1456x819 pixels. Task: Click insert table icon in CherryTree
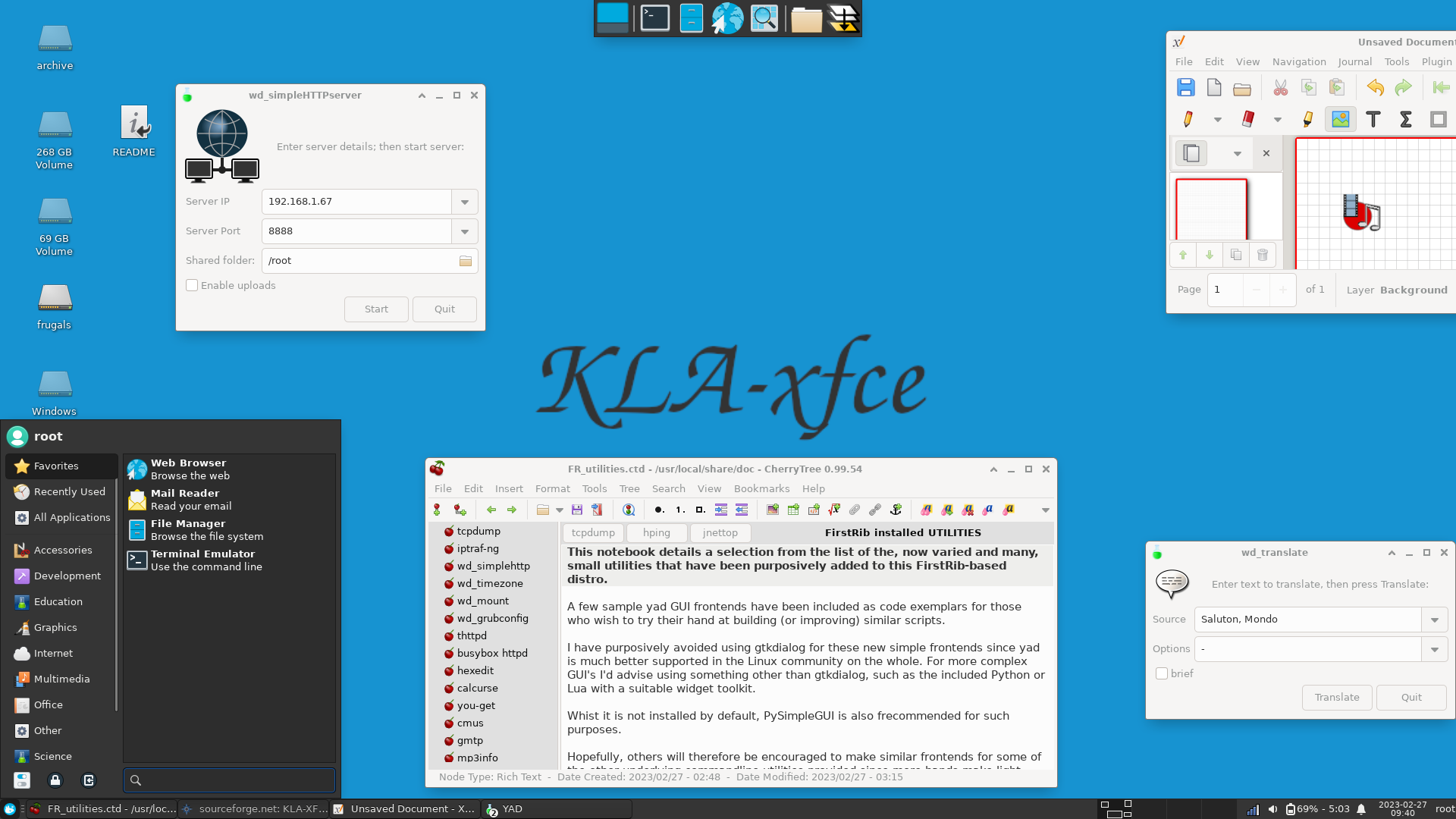click(x=793, y=510)
